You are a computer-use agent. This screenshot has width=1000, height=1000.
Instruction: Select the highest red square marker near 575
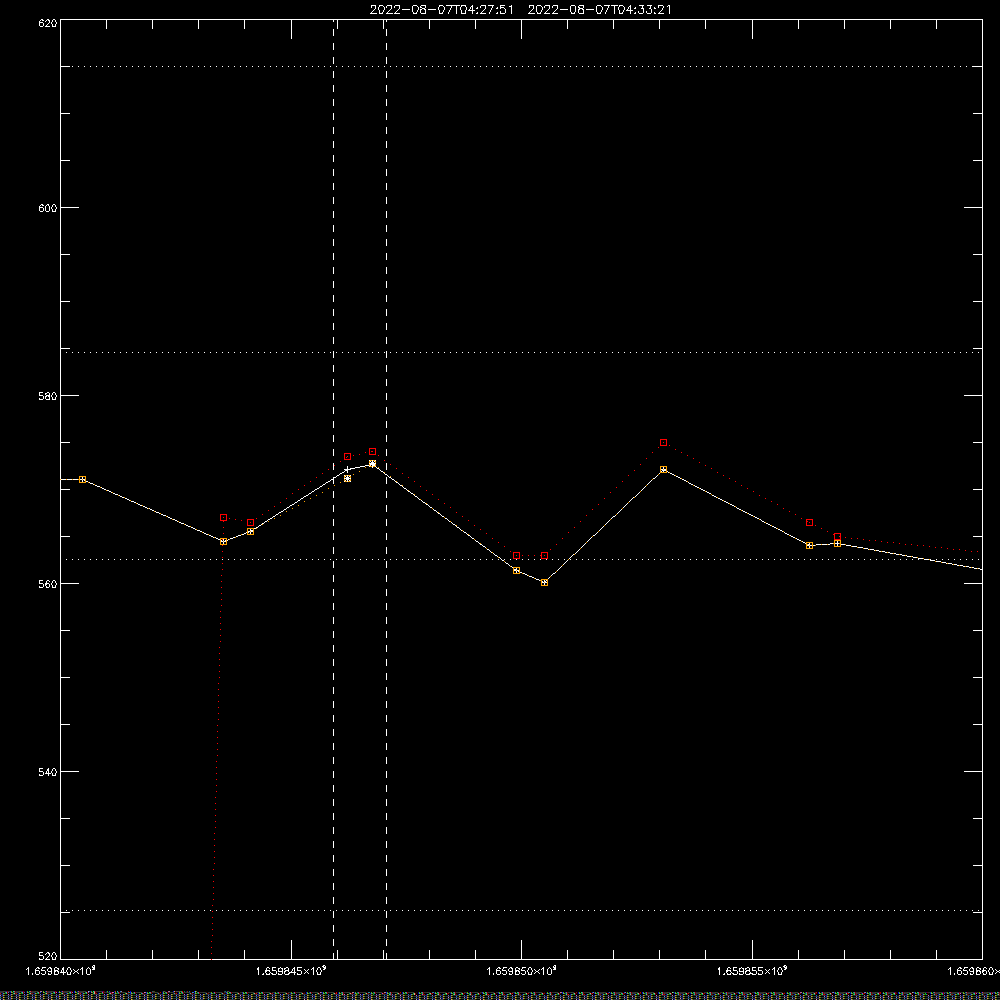663,442
